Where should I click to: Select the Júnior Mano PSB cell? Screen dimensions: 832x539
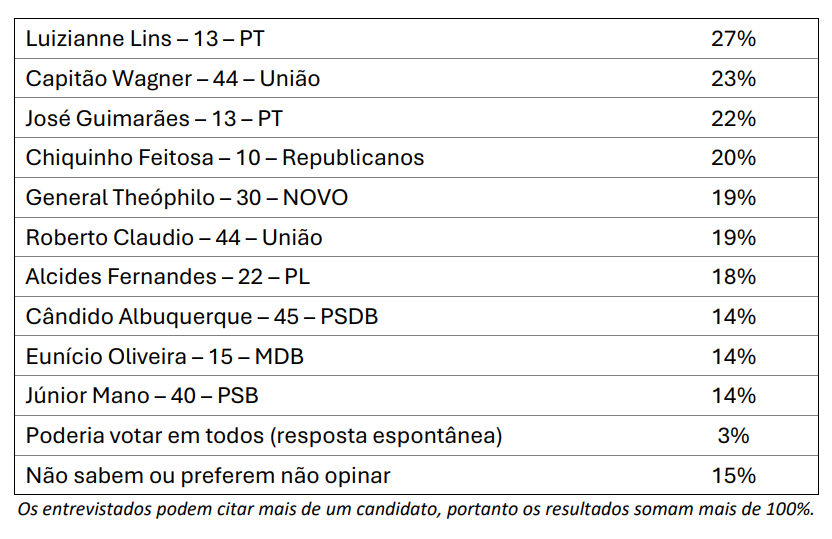coord(142,396)
